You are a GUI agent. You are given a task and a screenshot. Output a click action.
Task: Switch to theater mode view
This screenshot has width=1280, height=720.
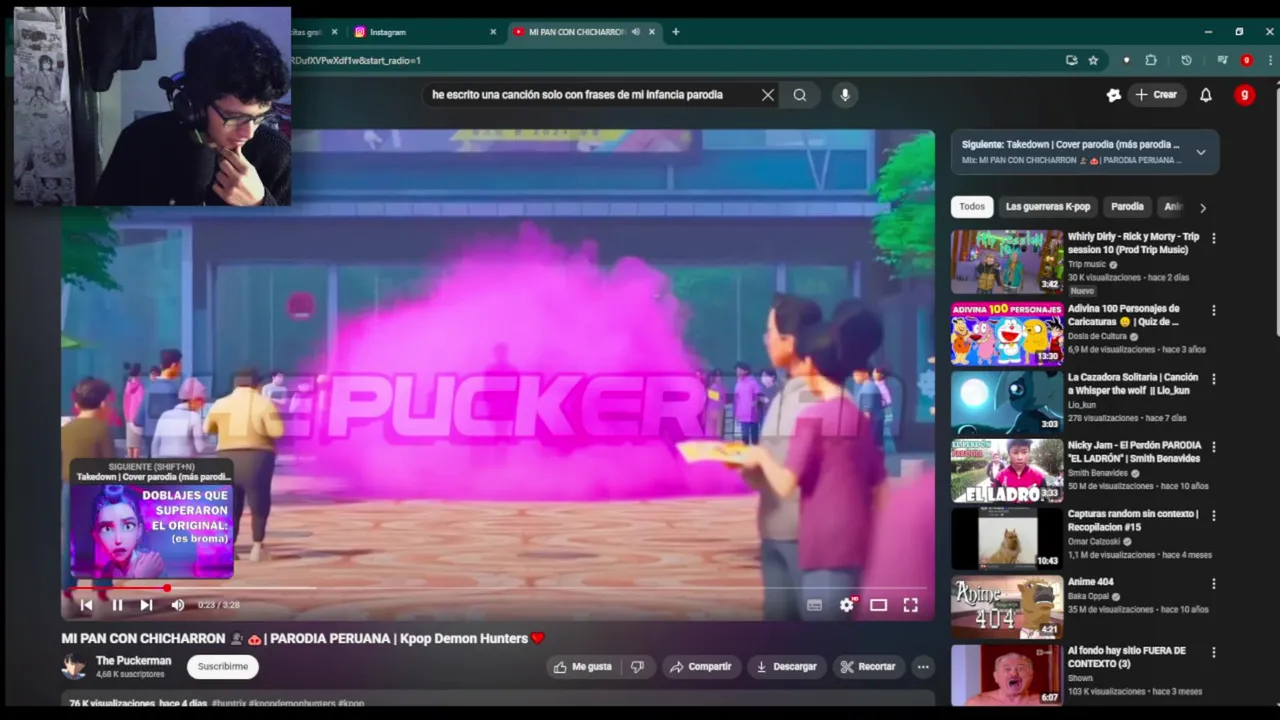pos(878,605)
